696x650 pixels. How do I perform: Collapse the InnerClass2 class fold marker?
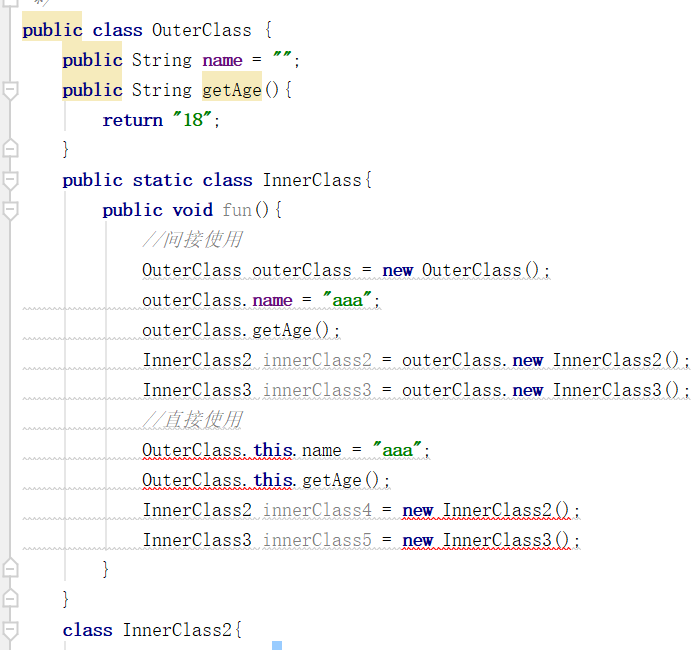tap(10, 630)
